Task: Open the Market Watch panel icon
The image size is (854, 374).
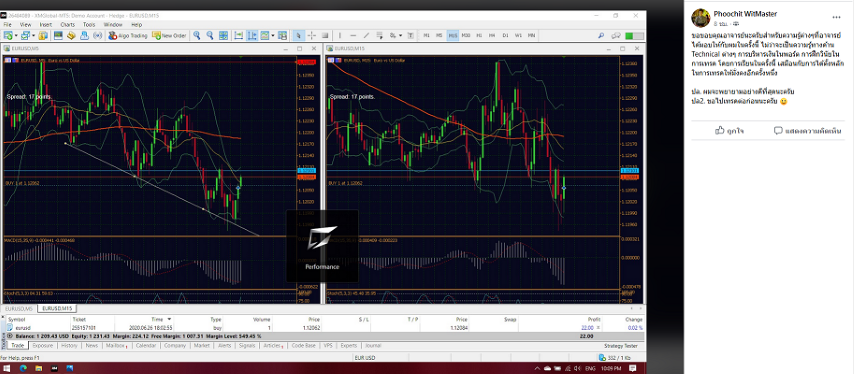Action: (58, 35)
